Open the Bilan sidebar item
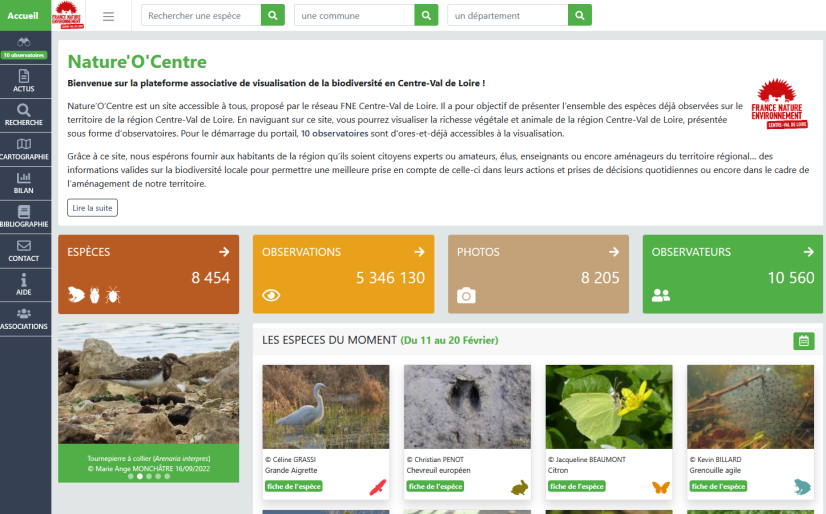The image size is (826, 514). click(24, 183)
